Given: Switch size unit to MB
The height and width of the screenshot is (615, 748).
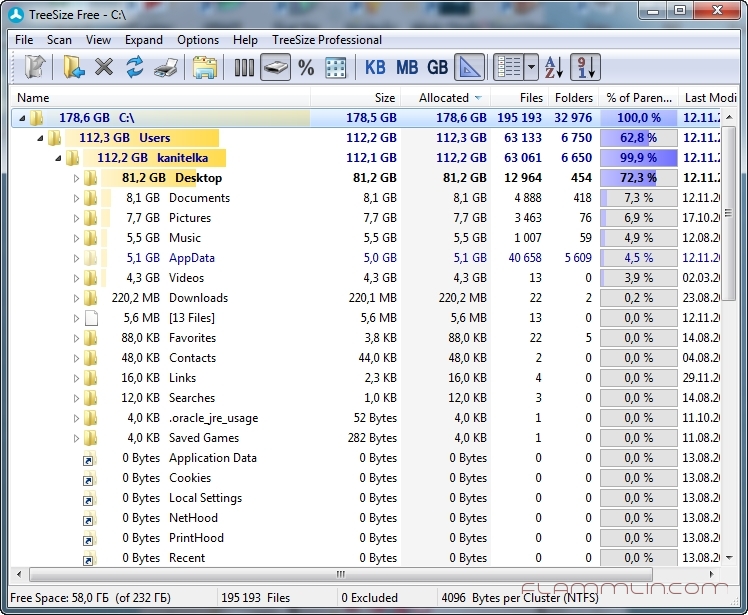Looking at the screenshot, I should 406,68.
